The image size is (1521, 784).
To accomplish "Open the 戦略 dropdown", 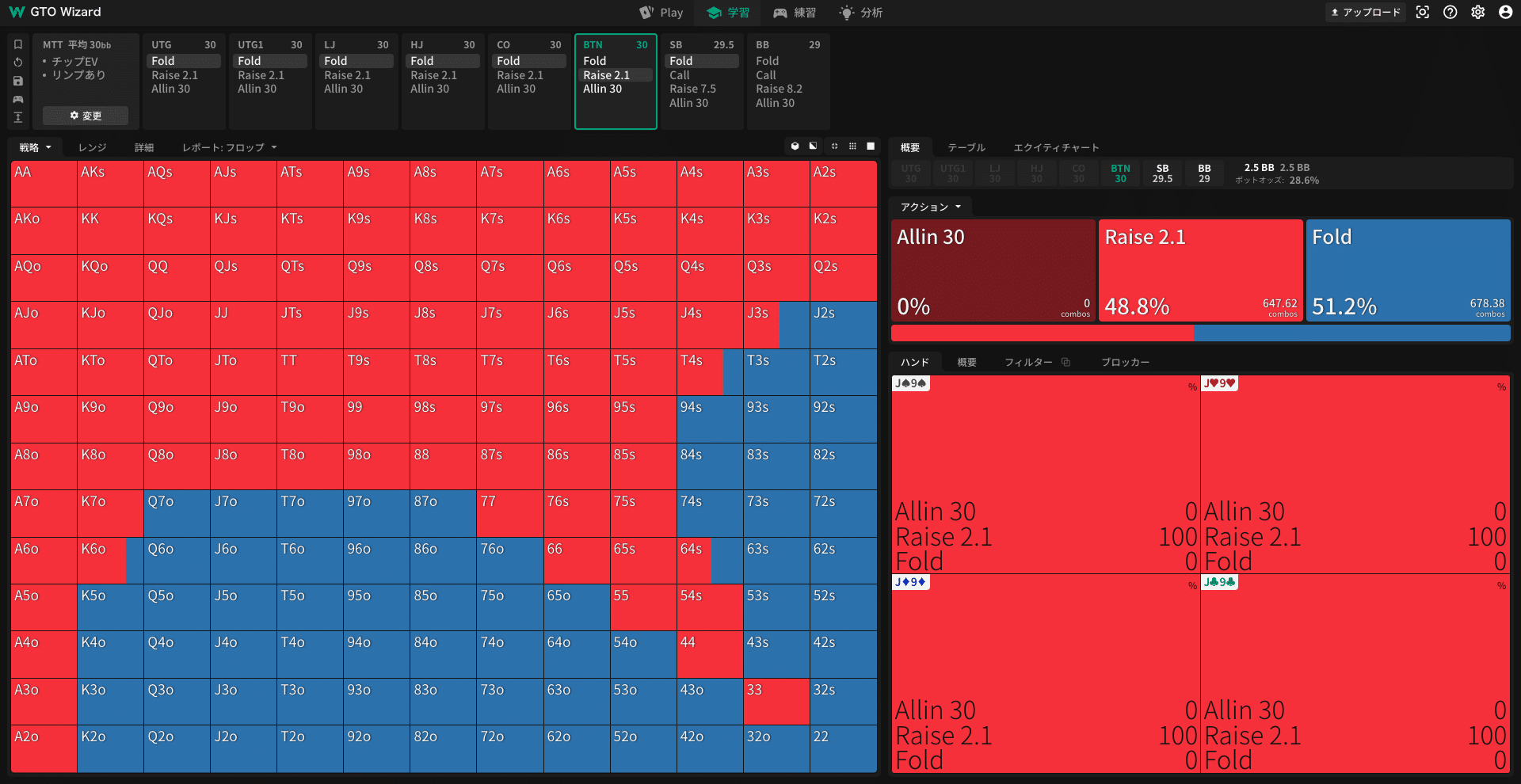I will 36,147.
